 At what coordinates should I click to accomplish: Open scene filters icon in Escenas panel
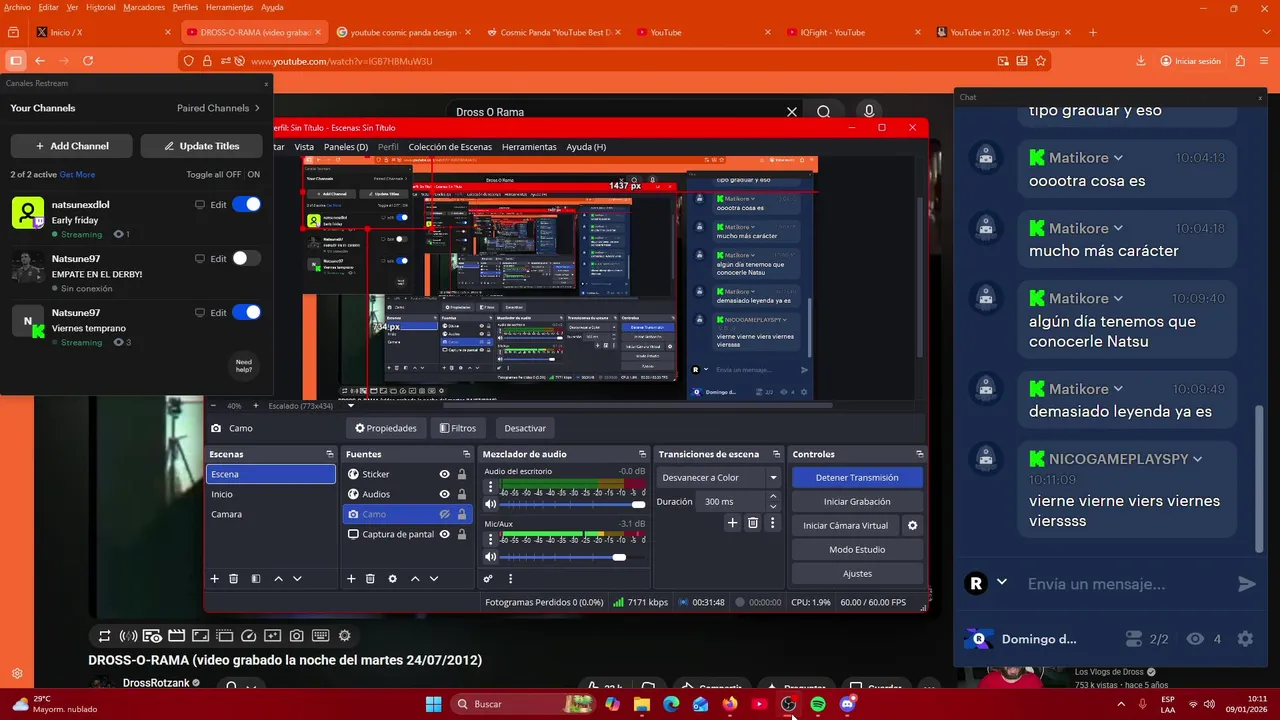coord(256,578)
